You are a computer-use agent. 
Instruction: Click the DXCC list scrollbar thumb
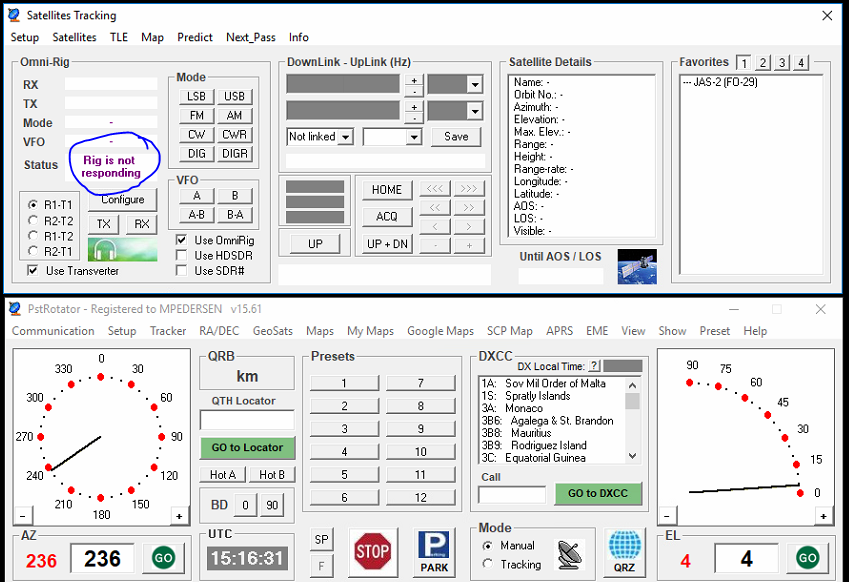632,401
